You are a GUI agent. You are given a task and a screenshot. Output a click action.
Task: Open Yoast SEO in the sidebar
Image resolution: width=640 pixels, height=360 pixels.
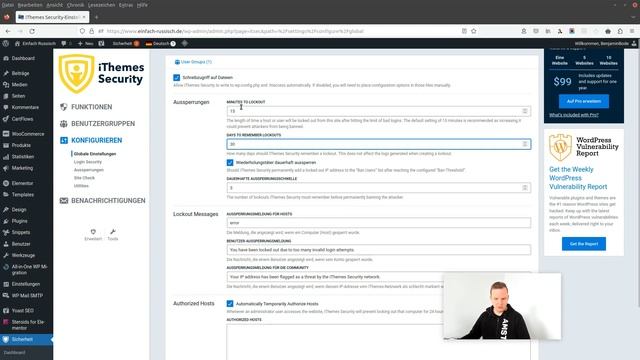click(22, 311)
